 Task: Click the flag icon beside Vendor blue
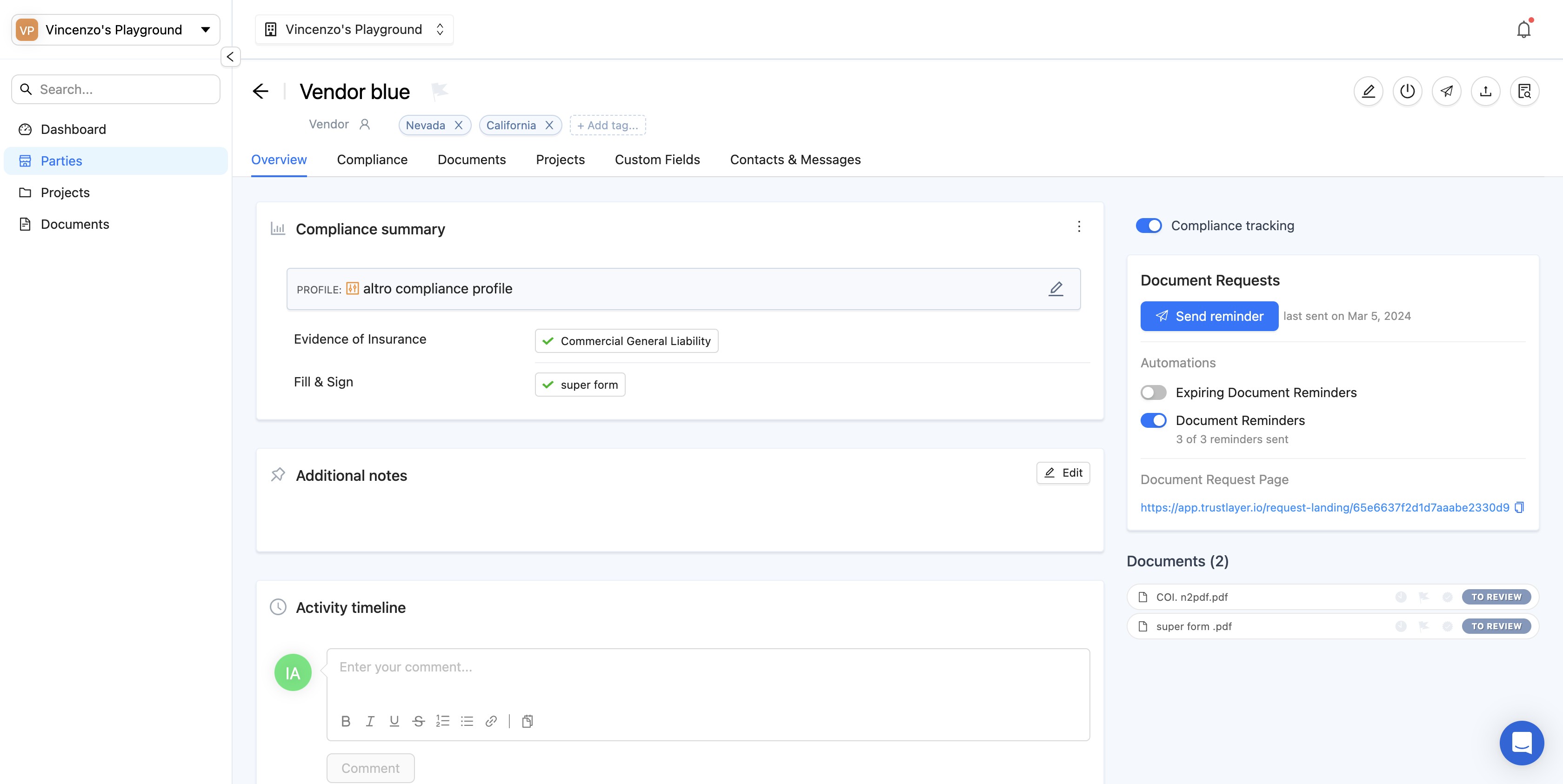coord(439,92)
